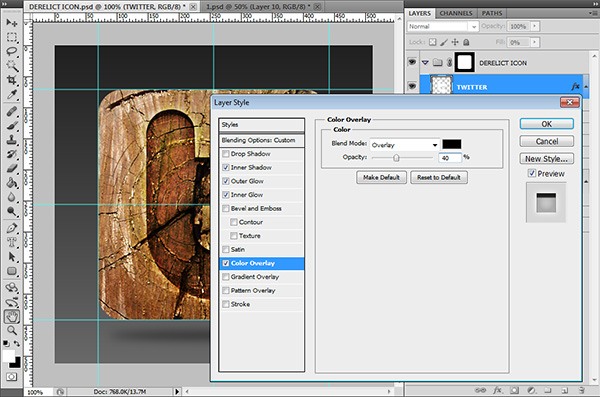
Task: Select the Lasso tool
Action: tap(11, 51)
